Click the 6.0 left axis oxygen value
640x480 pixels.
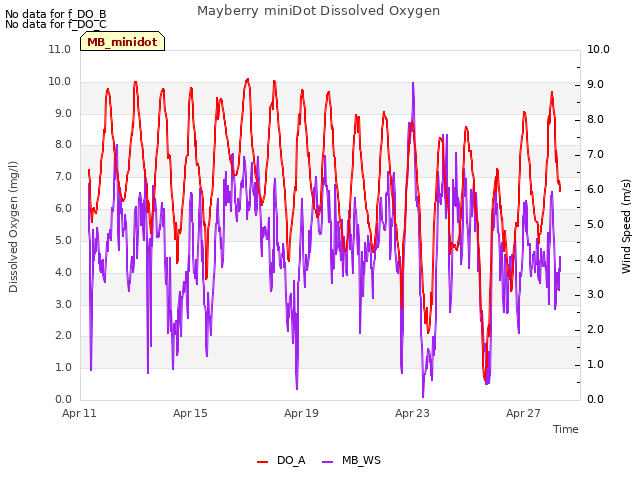64,208
